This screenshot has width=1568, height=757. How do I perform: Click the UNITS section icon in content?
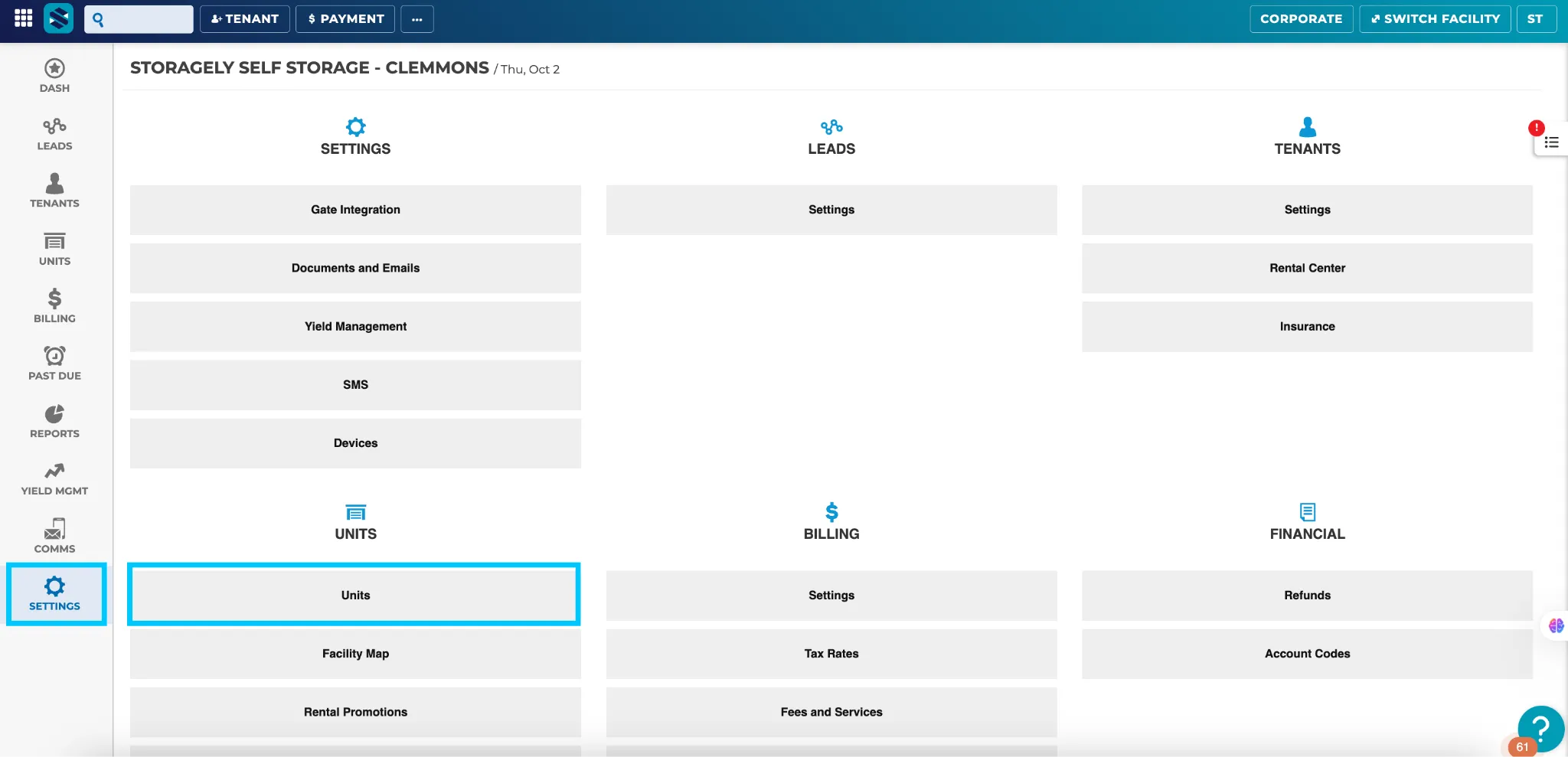355,512
